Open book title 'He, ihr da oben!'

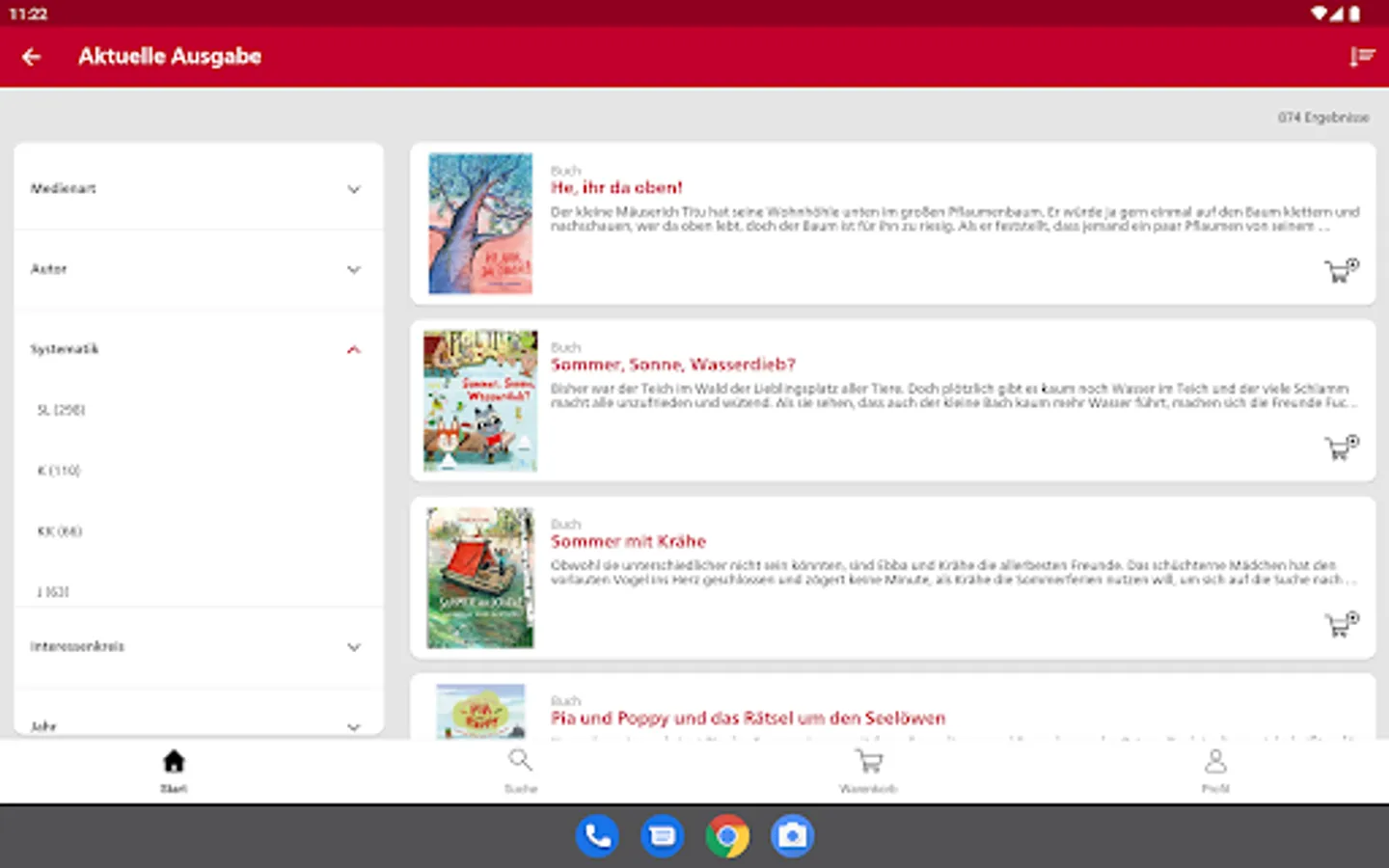pos(616,188)
